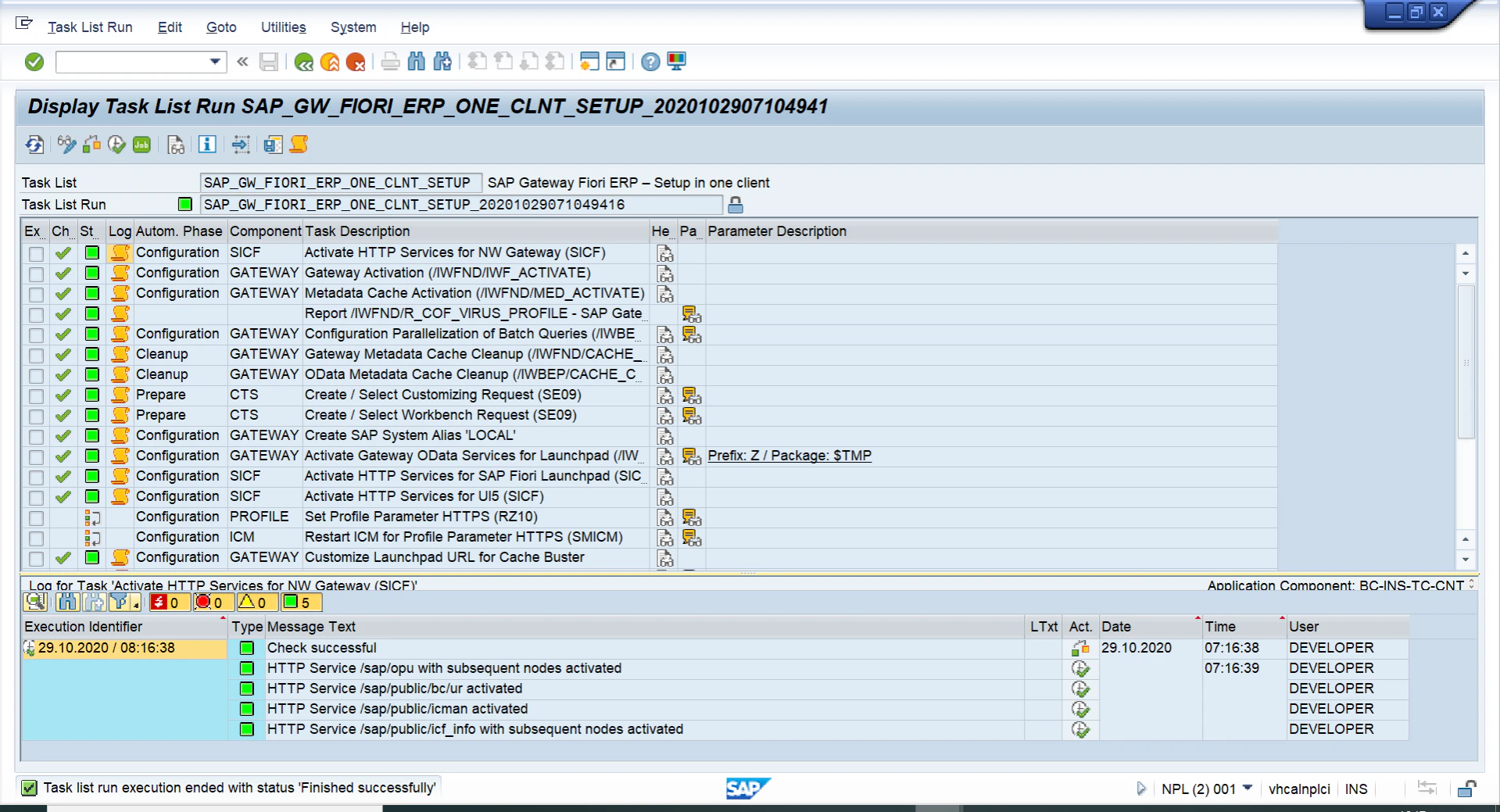Screen dimensions: 1500x812
Task: Click the Help question mark icon
Action: pyautogui.click(x=650, y=62)
